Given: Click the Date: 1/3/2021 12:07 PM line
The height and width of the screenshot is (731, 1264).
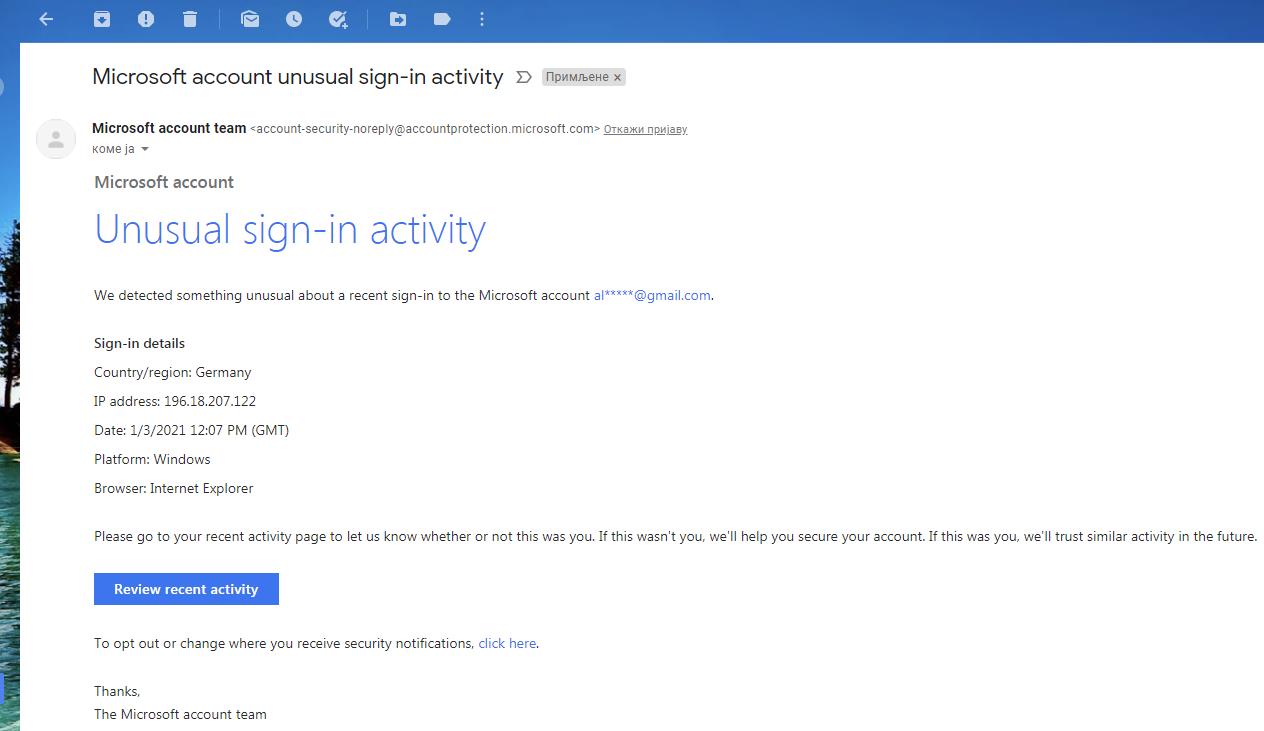Looking at the screenshot, I should pos(192,430).
